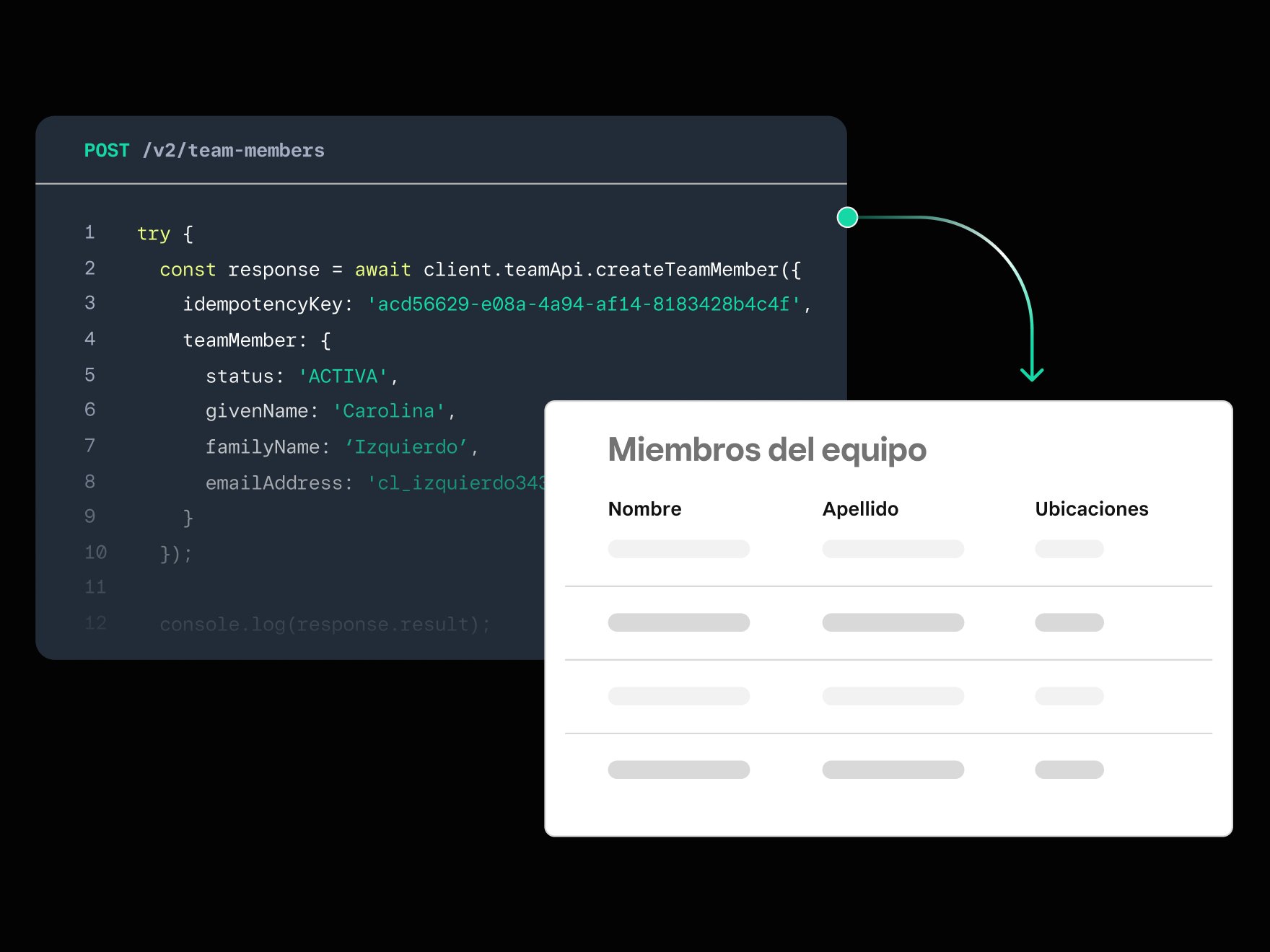
Task: Click the Apellido column header
Action: 860,508
